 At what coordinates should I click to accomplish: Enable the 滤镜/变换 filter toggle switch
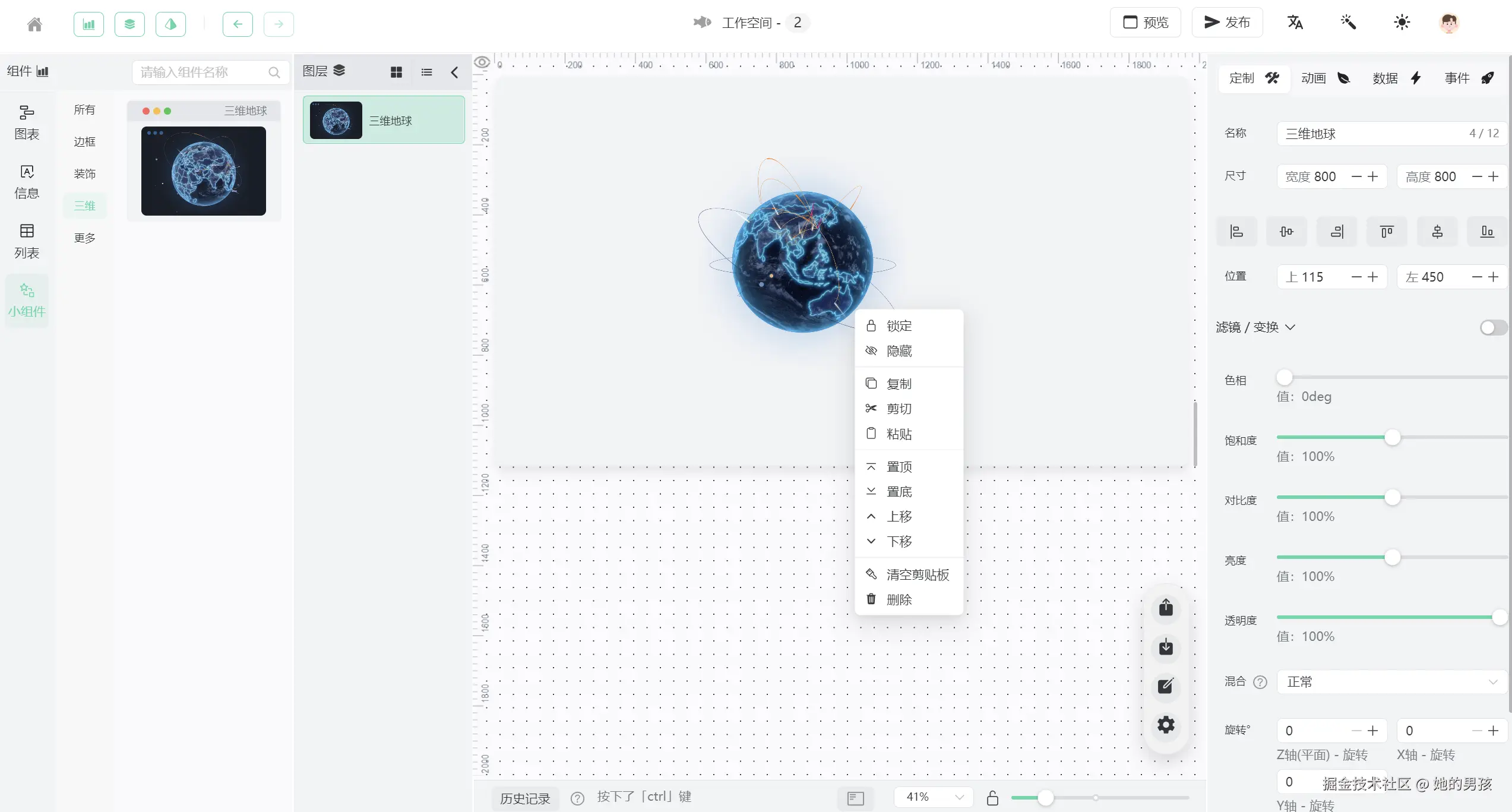[1491, 327]
